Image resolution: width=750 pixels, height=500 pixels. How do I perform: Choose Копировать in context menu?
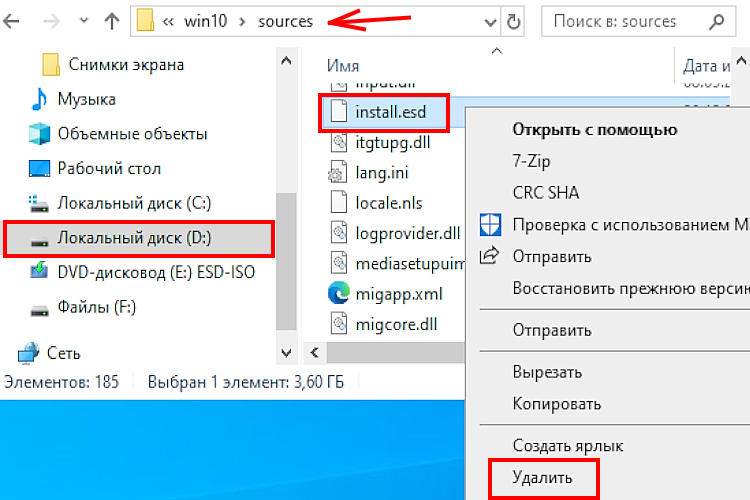tap(557, 404)
